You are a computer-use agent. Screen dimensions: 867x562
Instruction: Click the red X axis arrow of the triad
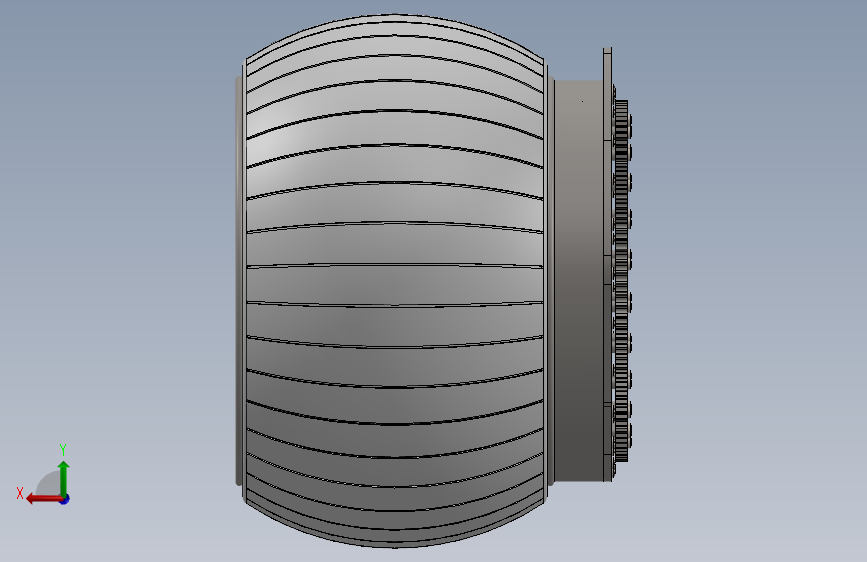coord(44,499)
